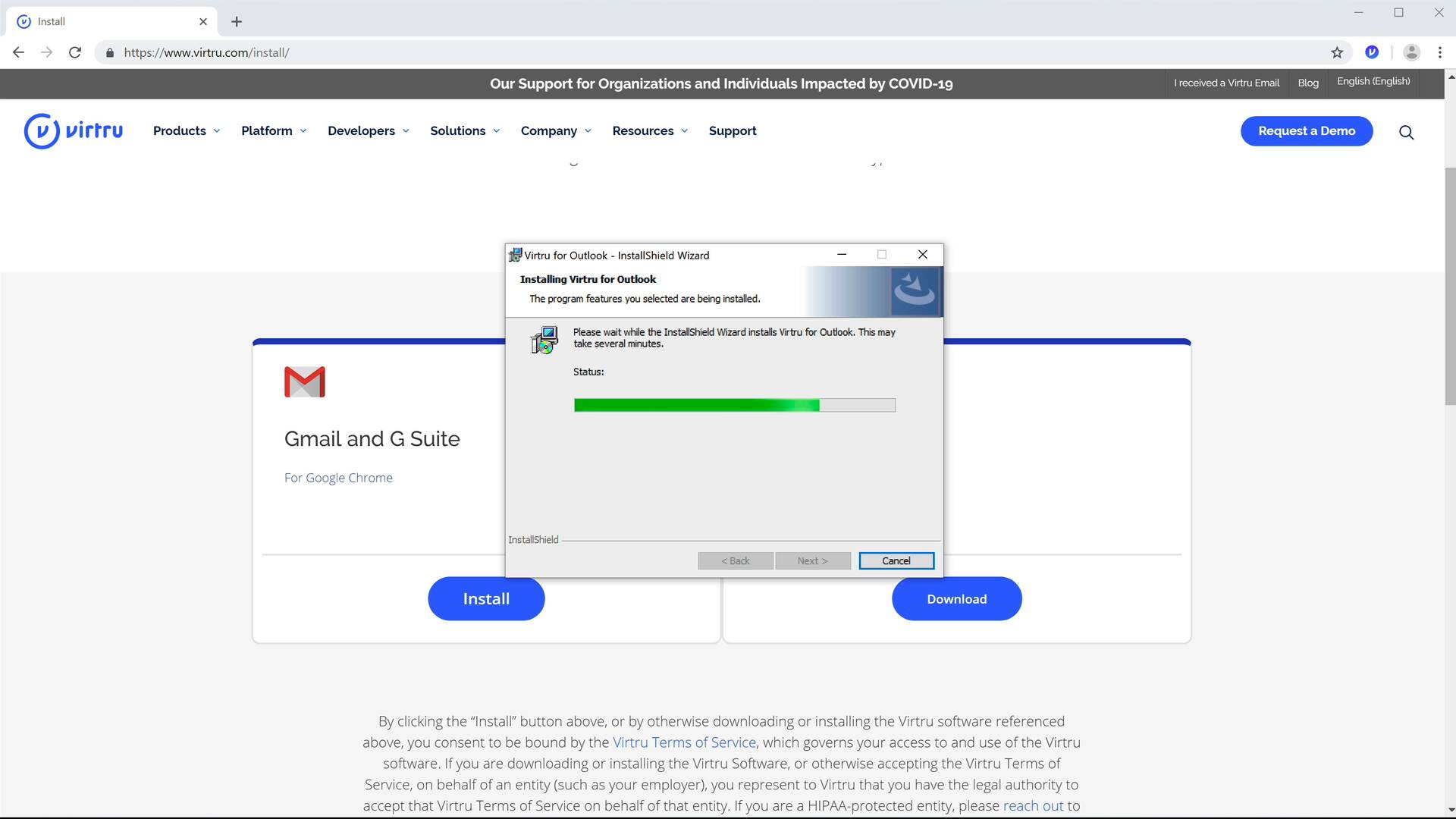Click the browser back arrow
This screenshot has width=1456, height=819.
[18, 52]
